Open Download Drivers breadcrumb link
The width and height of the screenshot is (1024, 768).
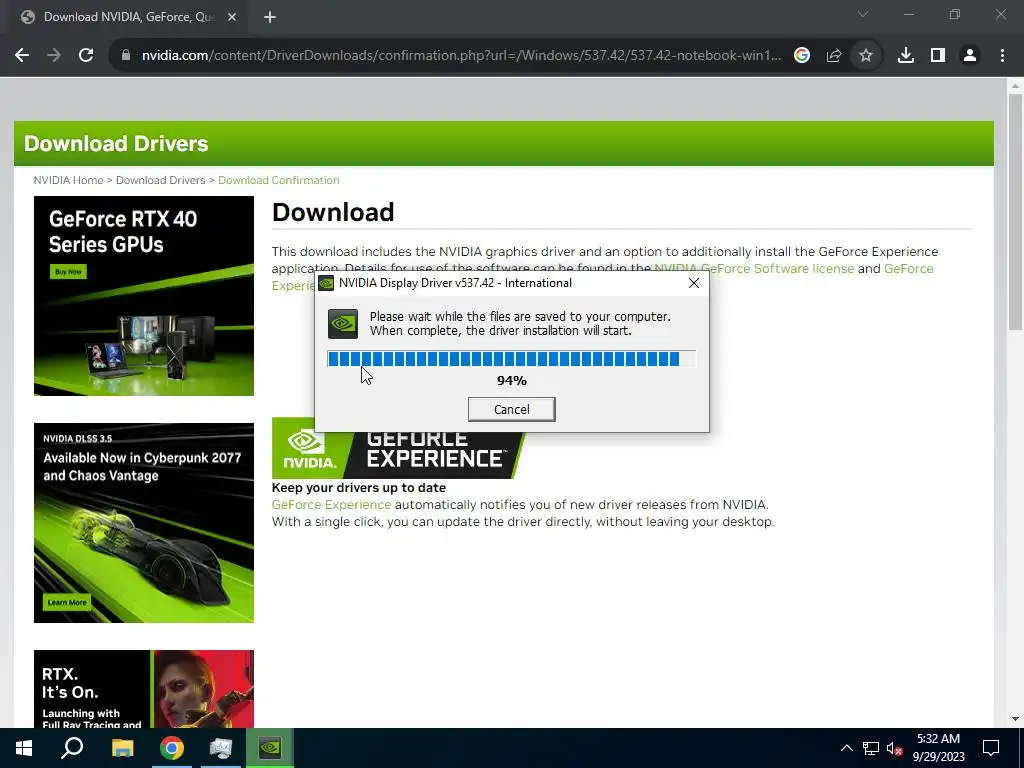[x=161, y=180]
